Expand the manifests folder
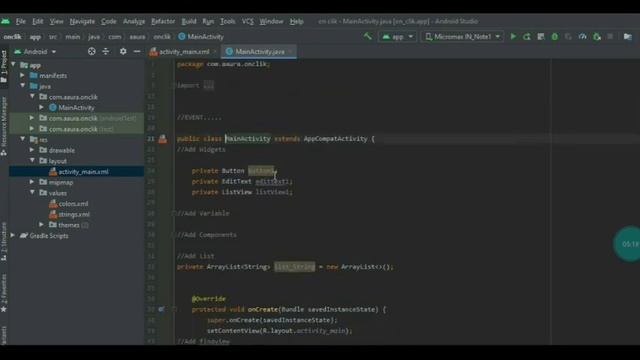 click(22, 75)
